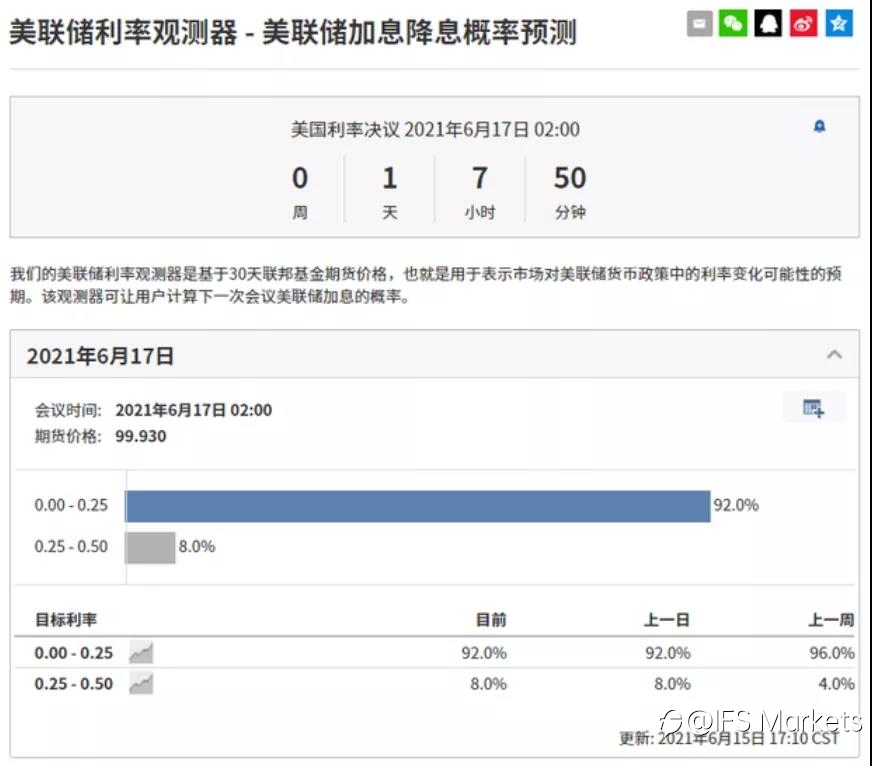Viewport: 872px width, 766px height.
Task: Click meeting time 2021年6月17日 02:00 bold value
Action: pos(194,410)
